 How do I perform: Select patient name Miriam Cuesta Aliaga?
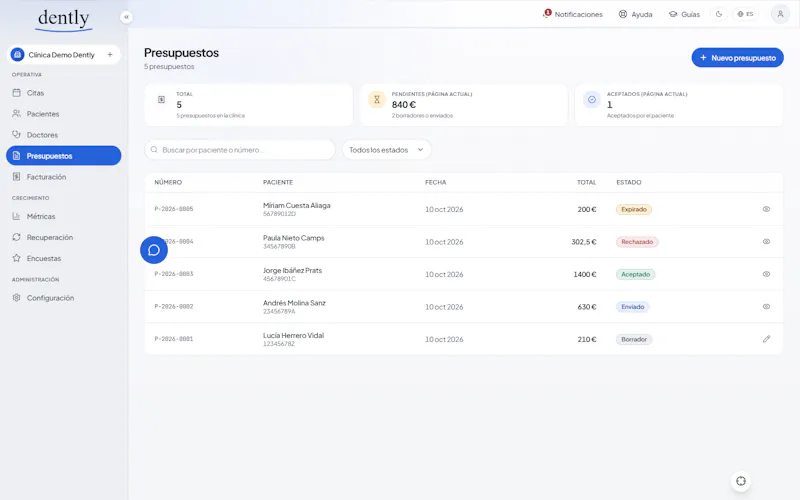click(296, 205)
